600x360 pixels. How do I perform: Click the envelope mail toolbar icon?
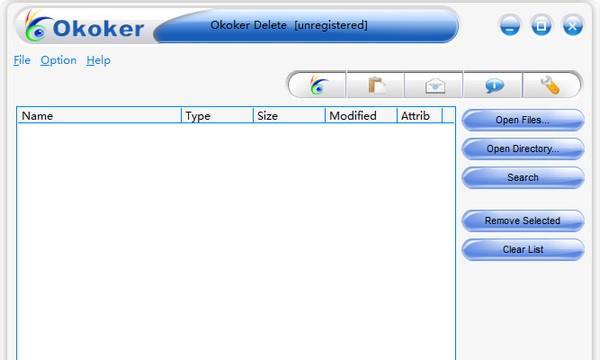435,86
